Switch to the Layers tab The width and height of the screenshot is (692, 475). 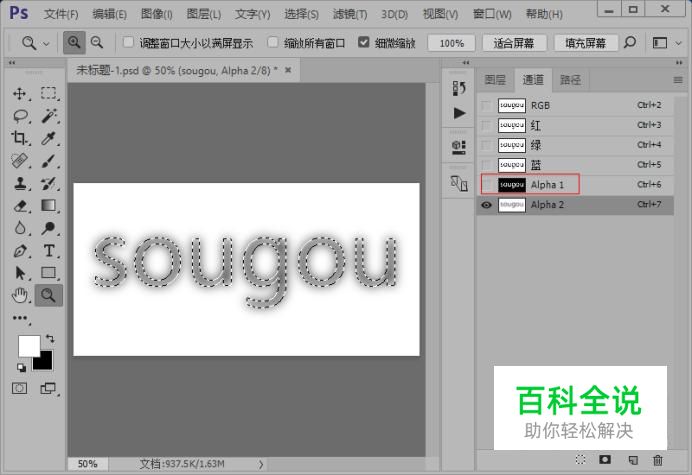[495, 80]
